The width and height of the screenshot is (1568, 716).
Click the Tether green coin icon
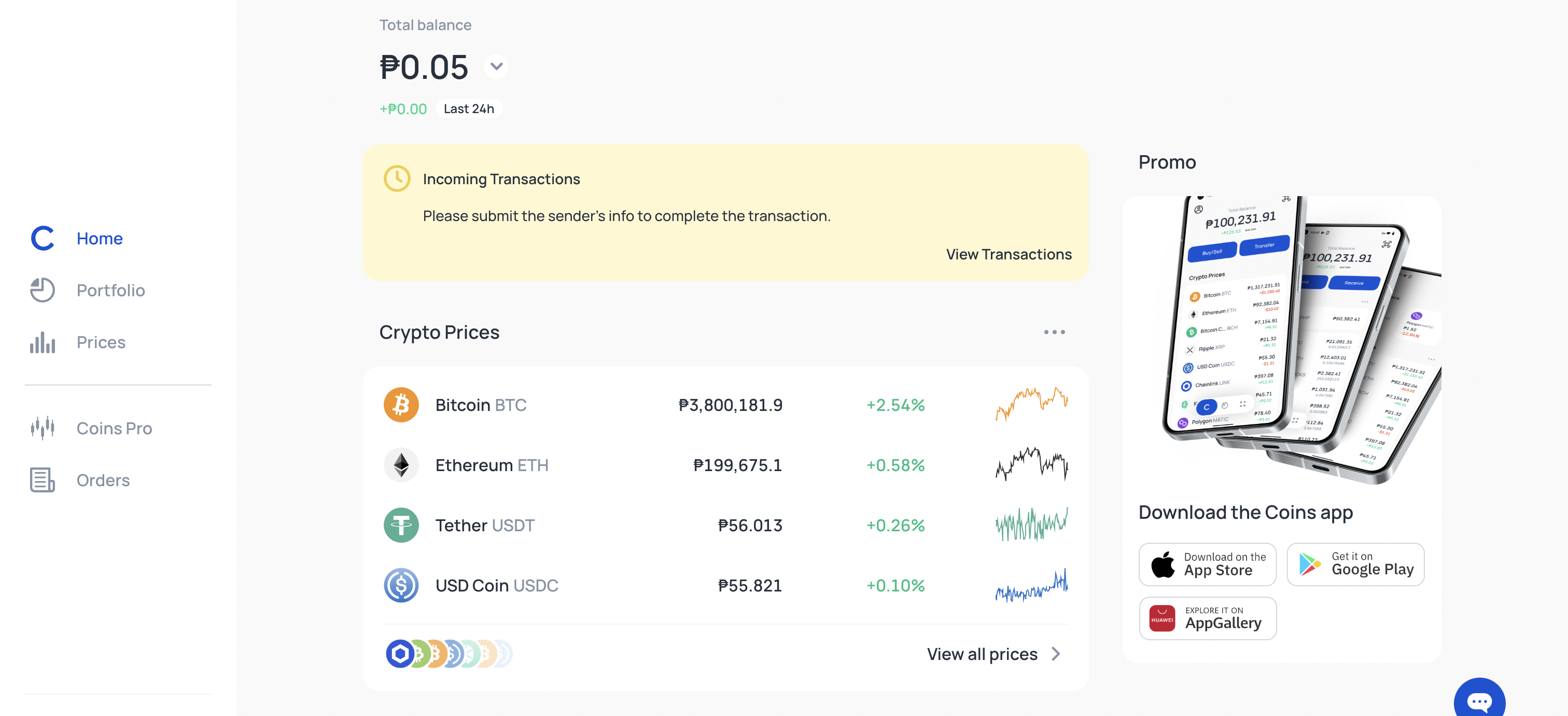click(x=401, y=526)
